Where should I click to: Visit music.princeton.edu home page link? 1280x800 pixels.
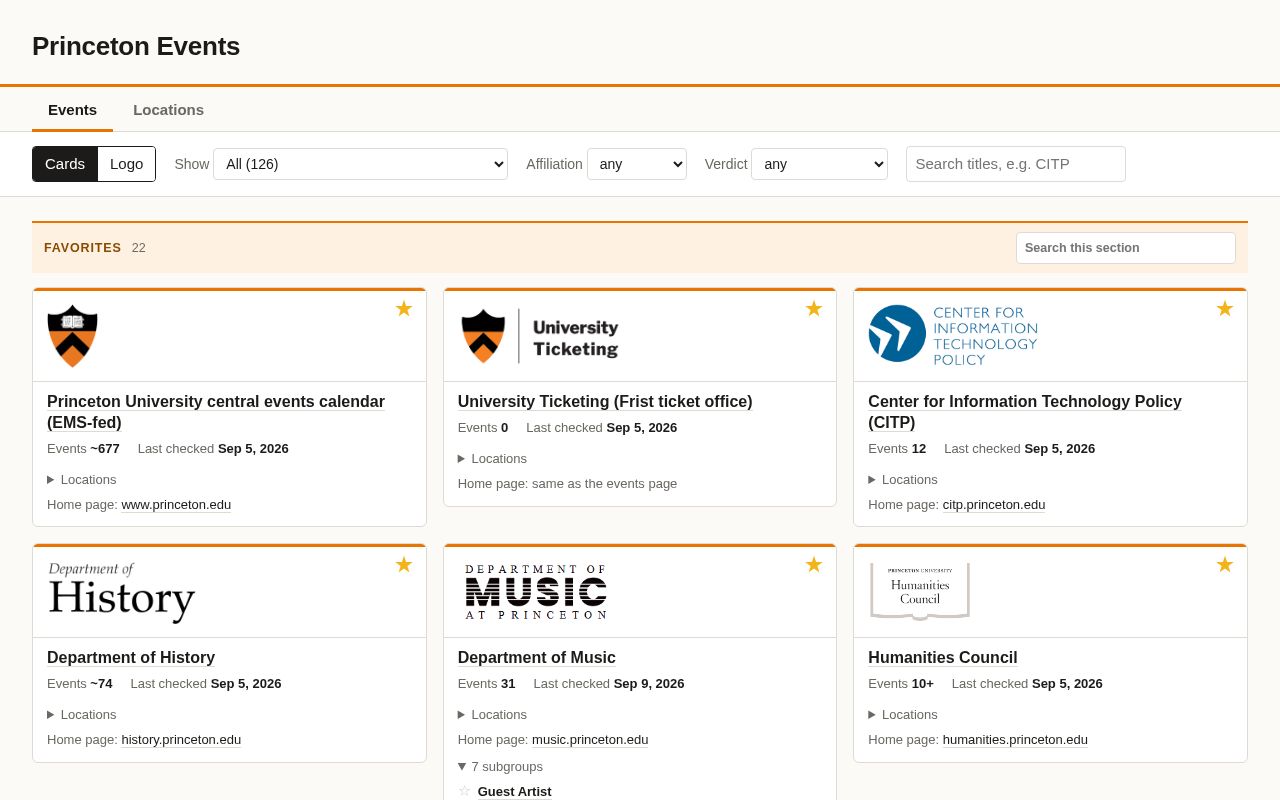[590, 740]
